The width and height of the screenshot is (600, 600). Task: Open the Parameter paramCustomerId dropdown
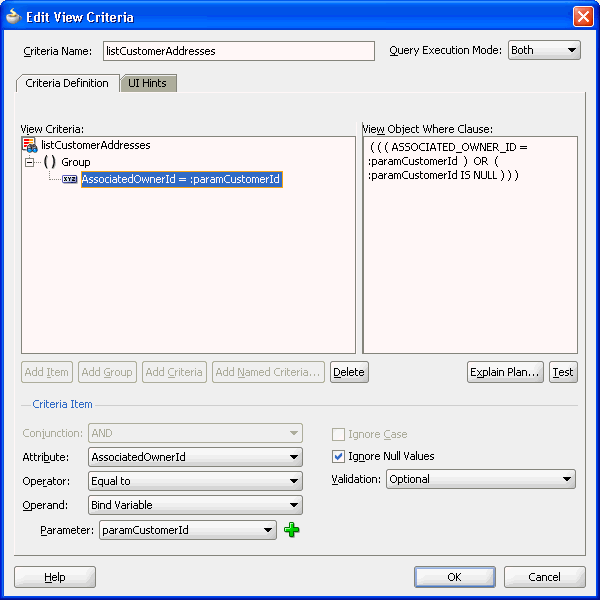coord(188,530)
